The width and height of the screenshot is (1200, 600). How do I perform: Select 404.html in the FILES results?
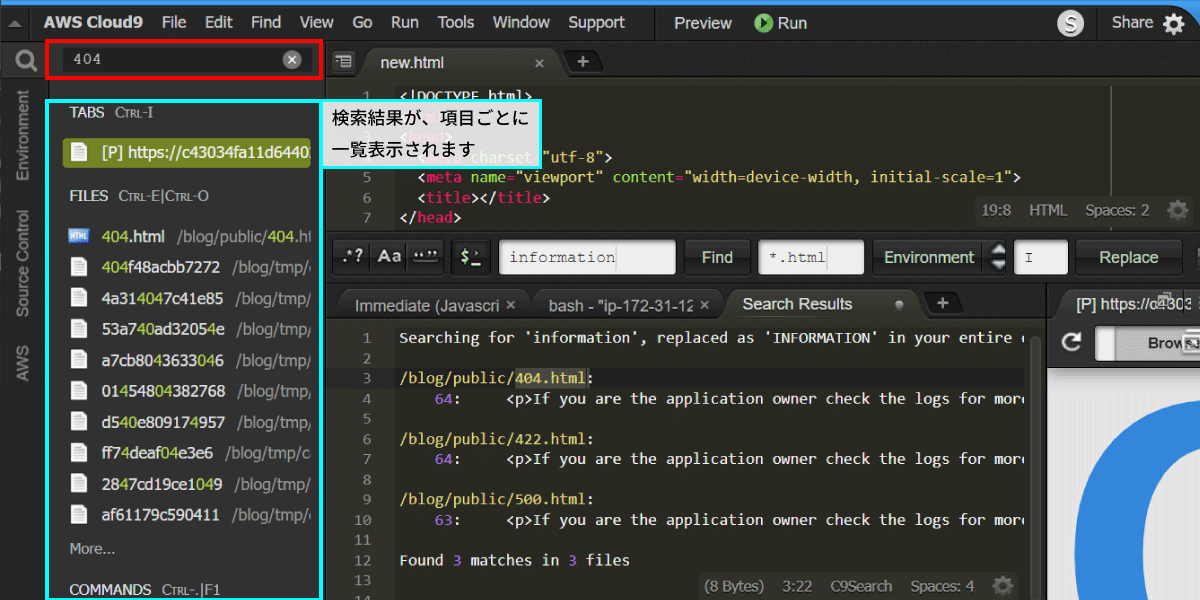(189, 236)
